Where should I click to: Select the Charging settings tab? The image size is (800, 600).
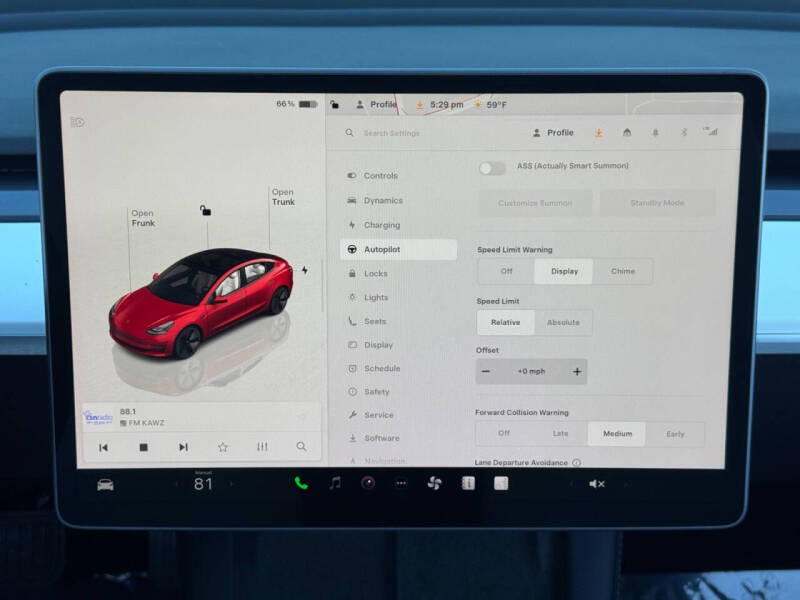click(x=384, y=224)
